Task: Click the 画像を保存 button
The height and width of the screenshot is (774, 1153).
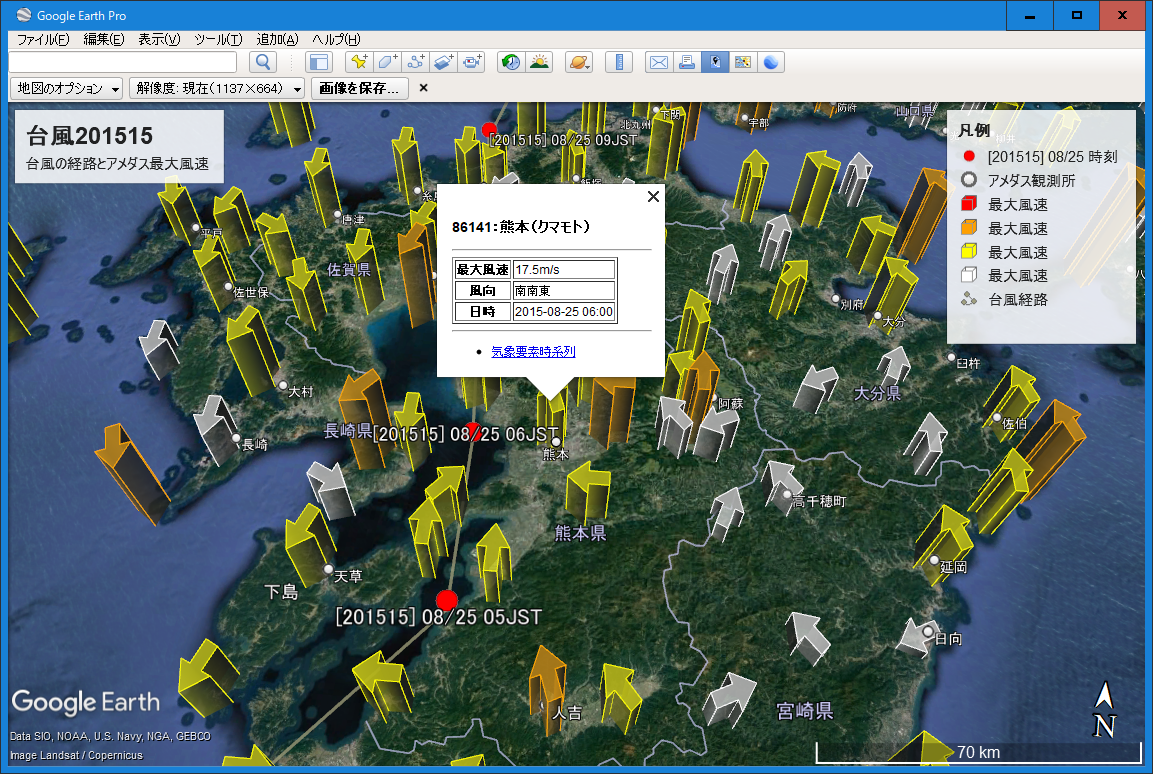Action: (359, 88)
